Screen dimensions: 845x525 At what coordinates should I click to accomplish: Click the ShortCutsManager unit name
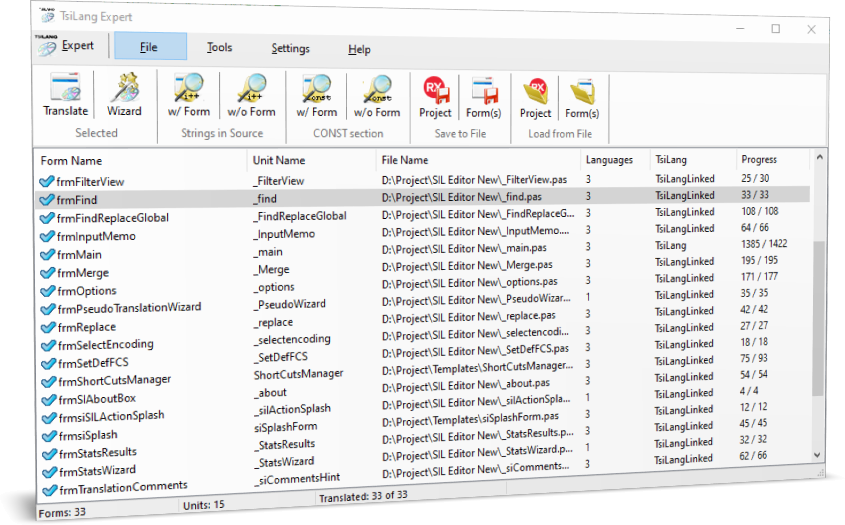(298, 374)
